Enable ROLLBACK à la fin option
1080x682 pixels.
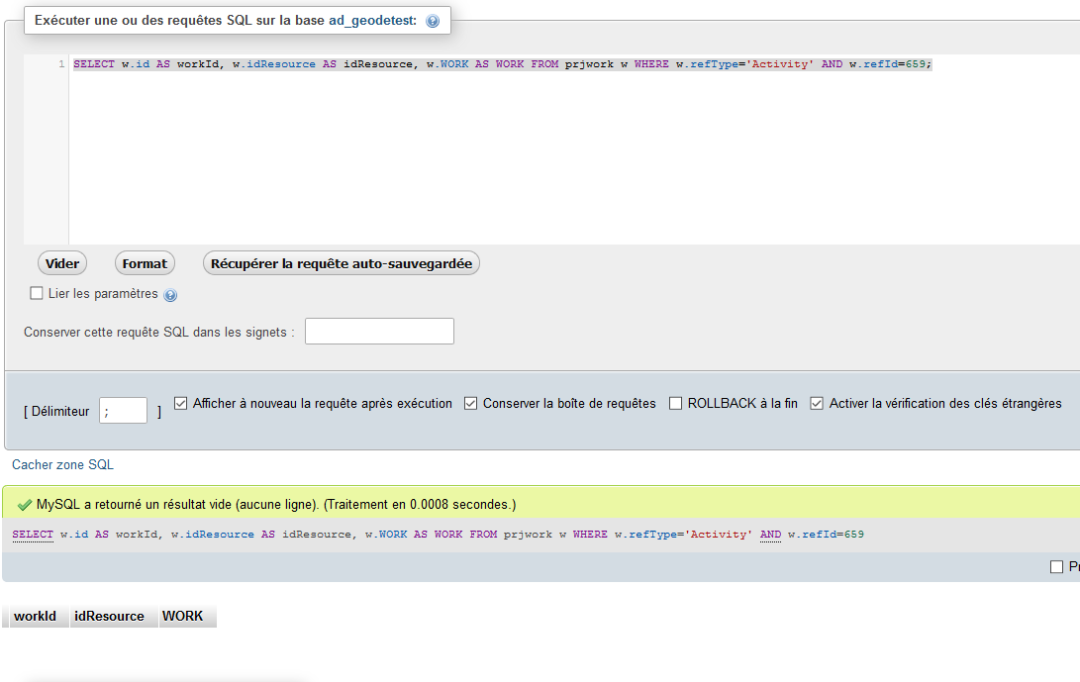point(676,404)
